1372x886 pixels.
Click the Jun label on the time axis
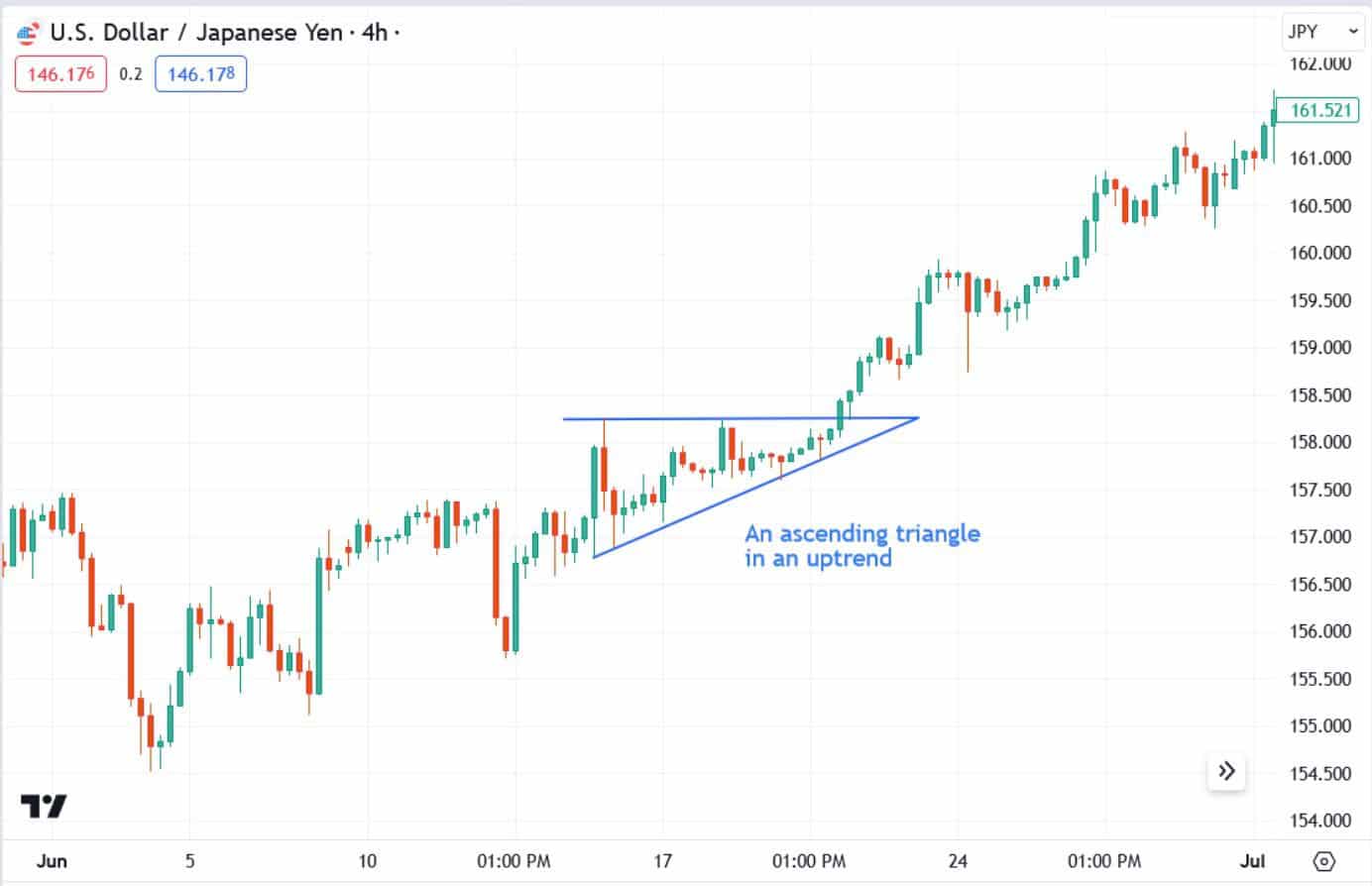[x=54, y=861]
